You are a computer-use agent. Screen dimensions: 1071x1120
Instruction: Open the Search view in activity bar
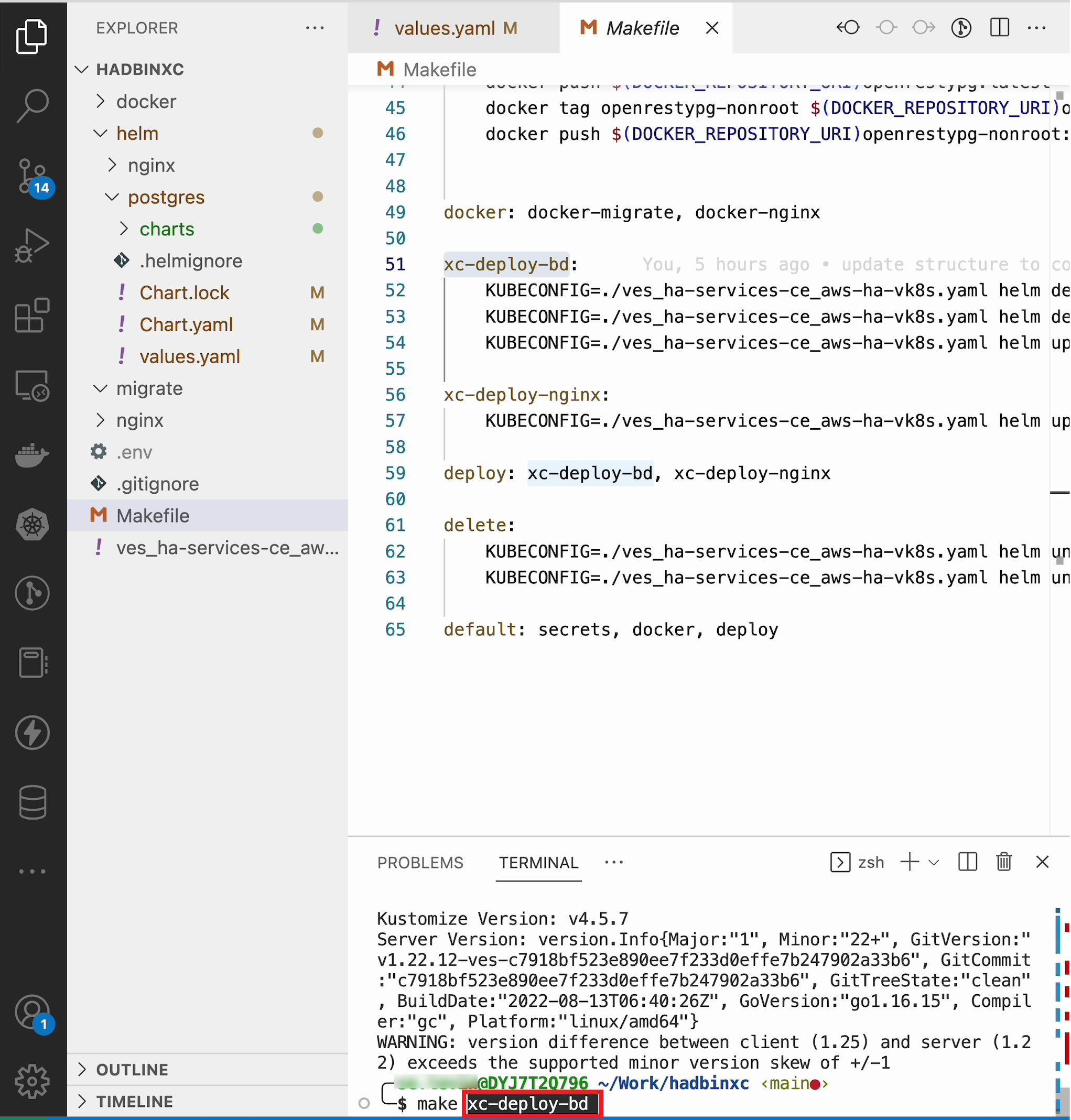pos(33,105)
